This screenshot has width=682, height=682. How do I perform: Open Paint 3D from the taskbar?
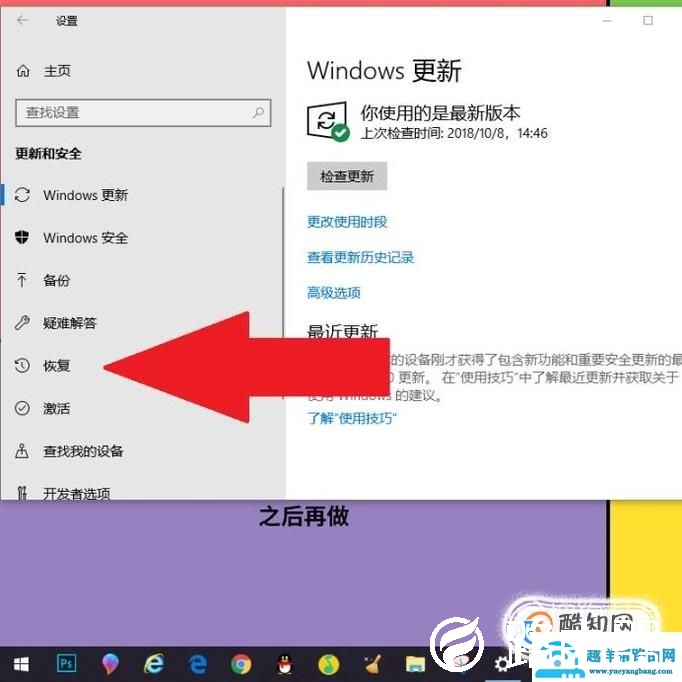click(x=110, y=664)
